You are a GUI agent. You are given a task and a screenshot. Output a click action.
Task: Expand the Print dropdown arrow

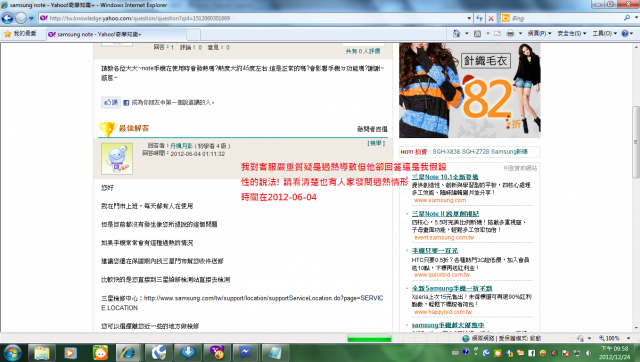click(x=520, y=33)
